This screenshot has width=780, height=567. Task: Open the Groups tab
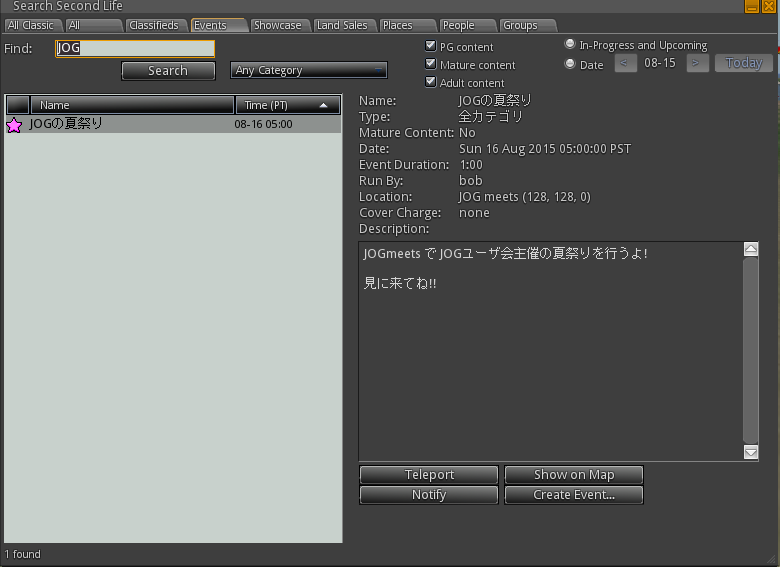click(528, 25)
